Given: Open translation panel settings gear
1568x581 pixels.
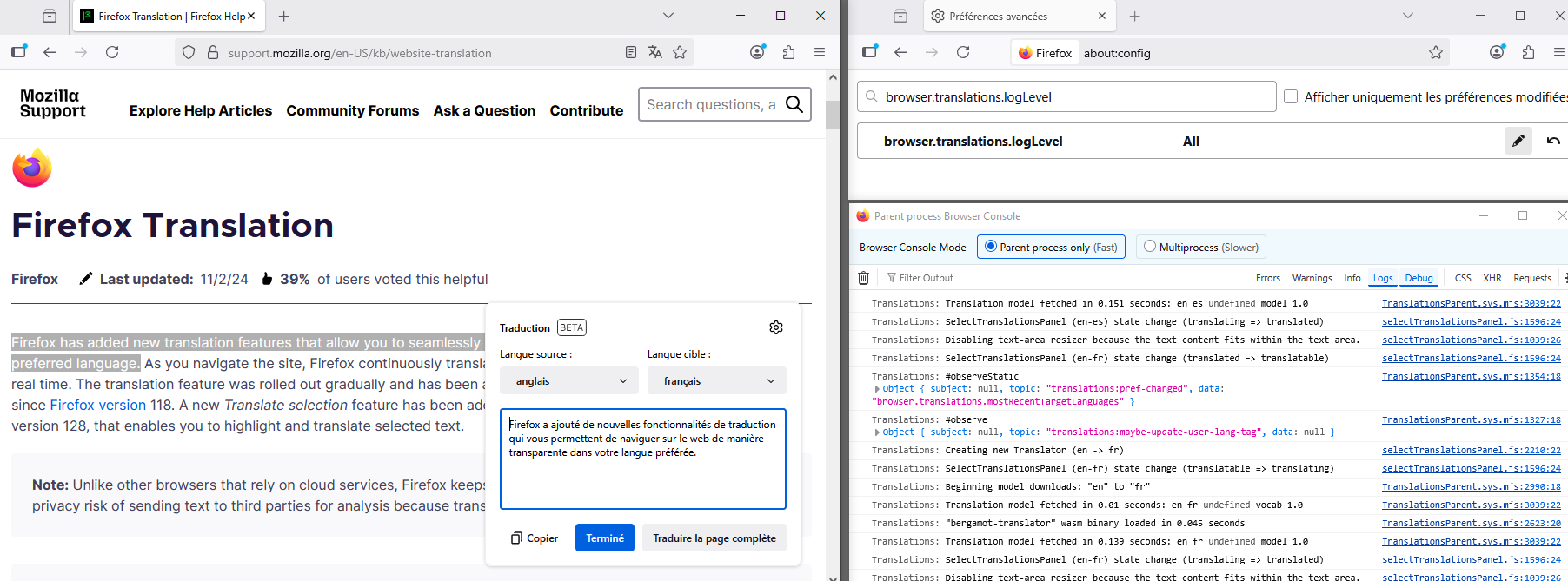Looking at the screenshot, I should tap(776, 327).
